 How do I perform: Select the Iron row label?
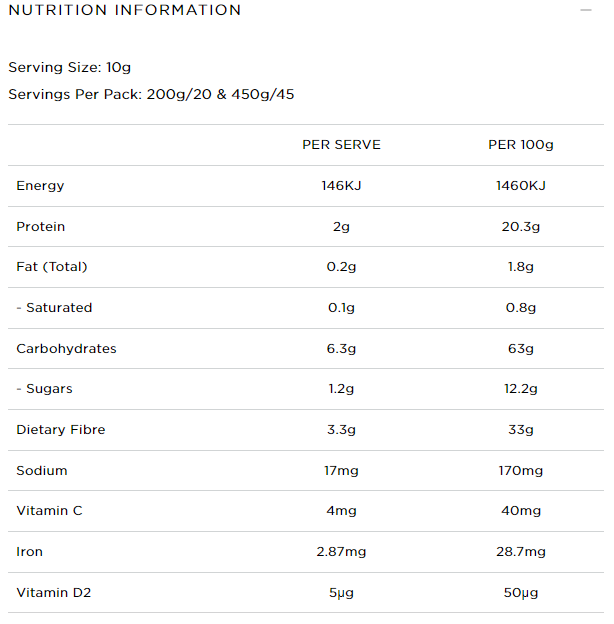(x=30, y=552)
